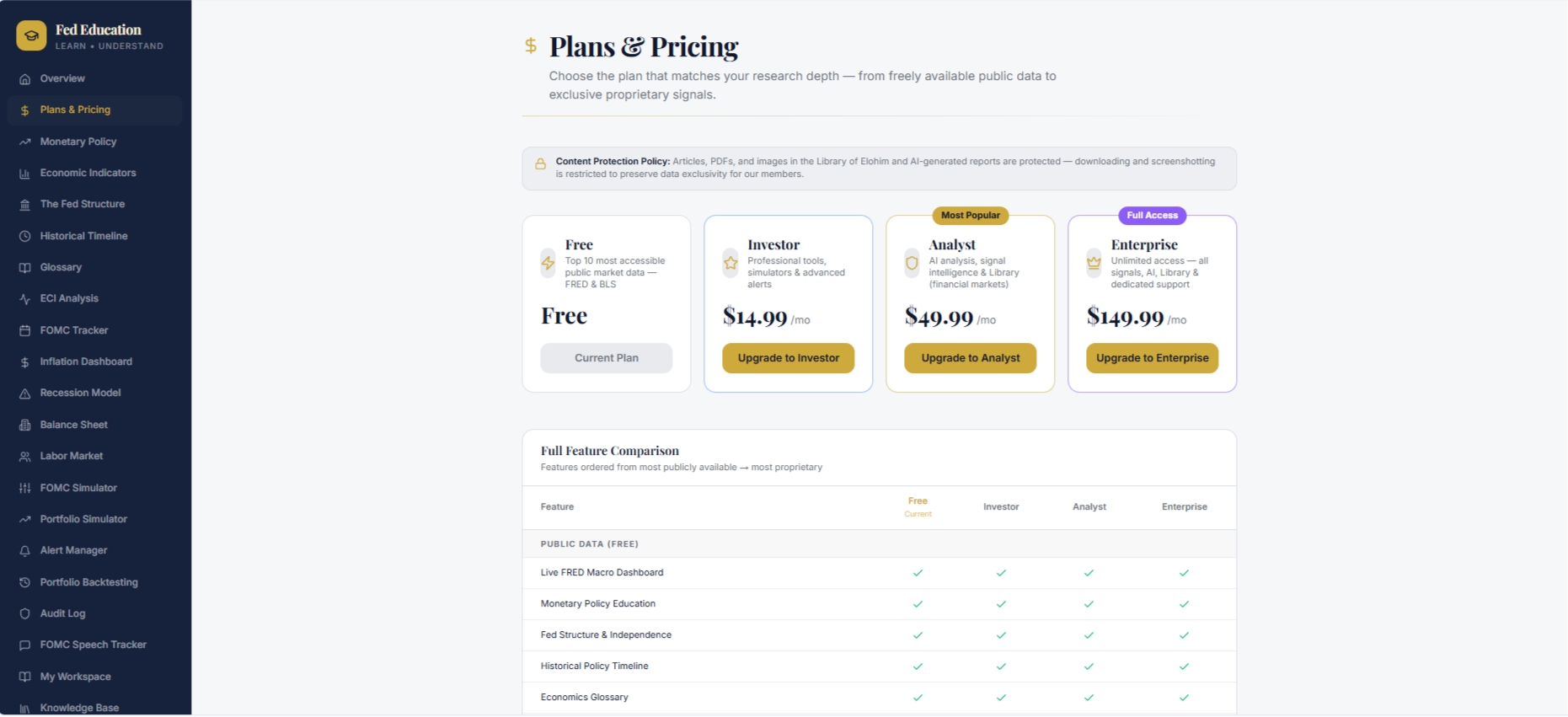Click the Historical Timeline clock icon
The height and width of the screenshot is (717, 1568).
click(24, 237)
